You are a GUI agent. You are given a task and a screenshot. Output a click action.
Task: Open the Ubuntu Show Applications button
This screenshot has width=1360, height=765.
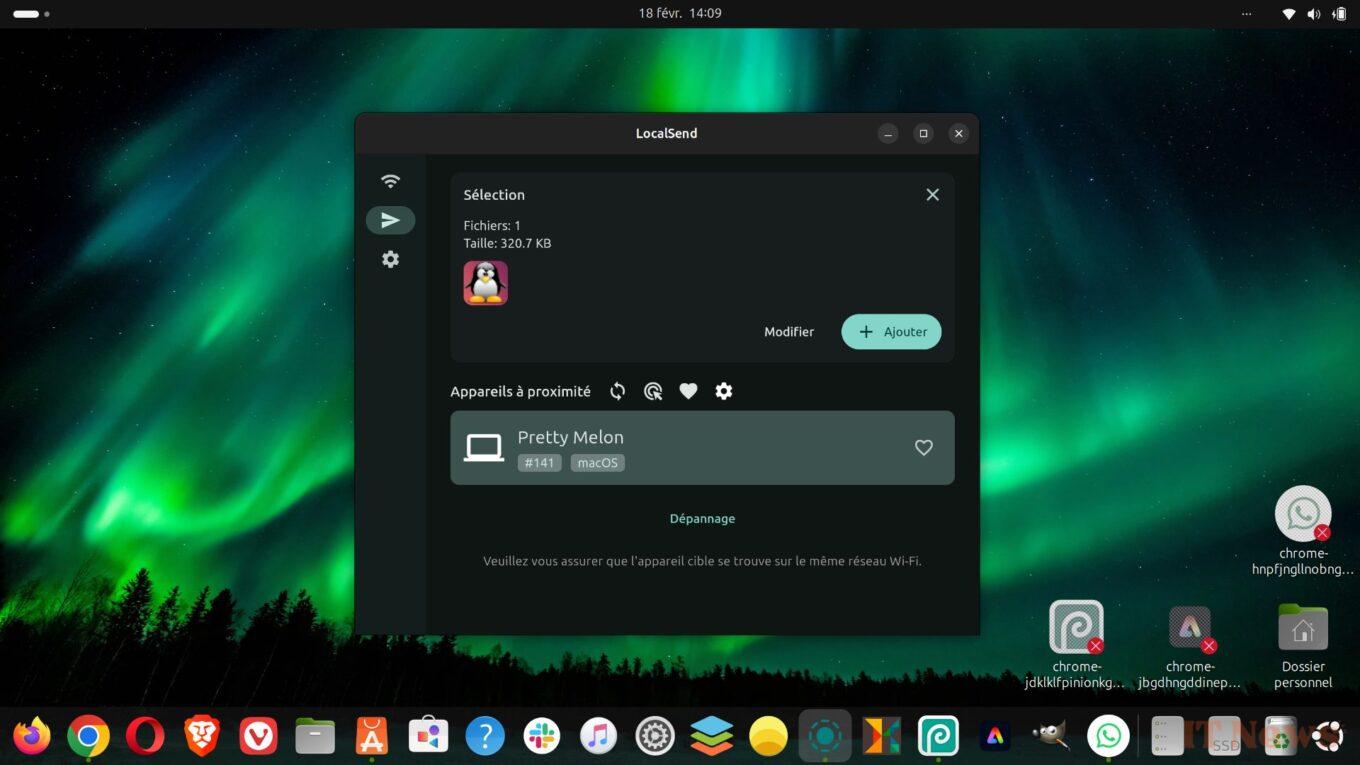(x=1328, y=737)
